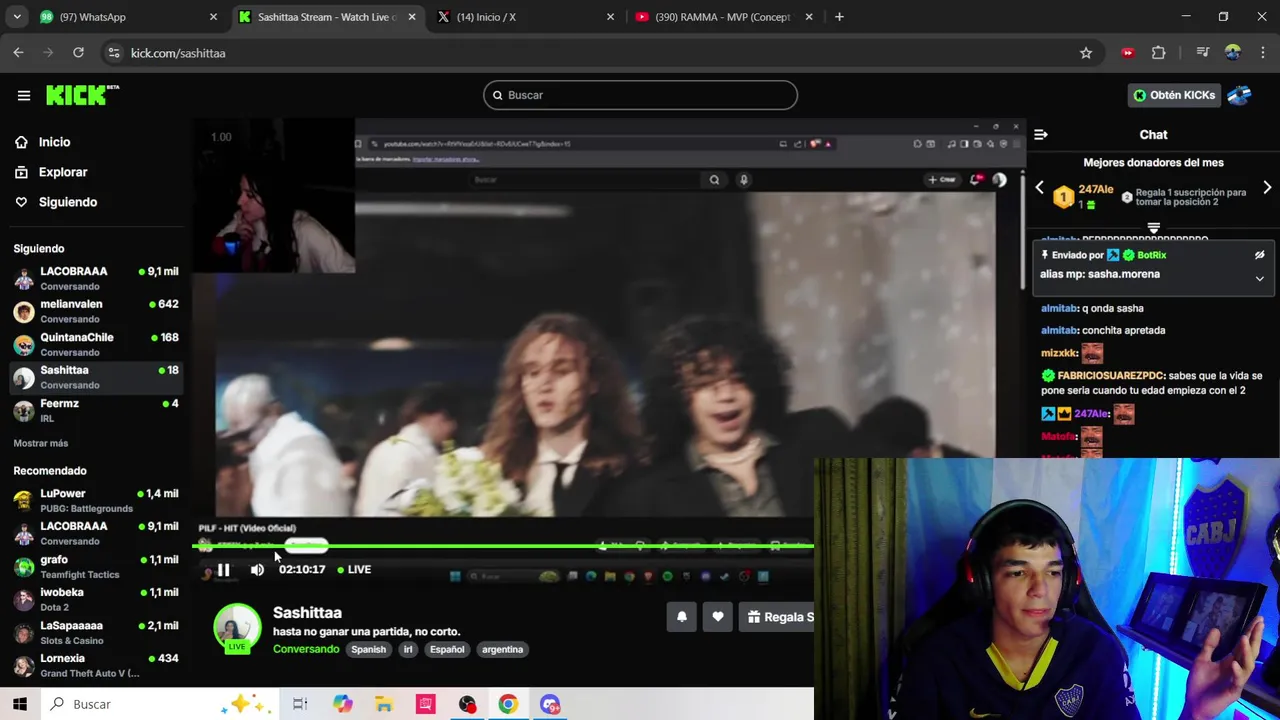Jump to LIVE indicator
The image size is (1280, 720).
coord(354,570)
